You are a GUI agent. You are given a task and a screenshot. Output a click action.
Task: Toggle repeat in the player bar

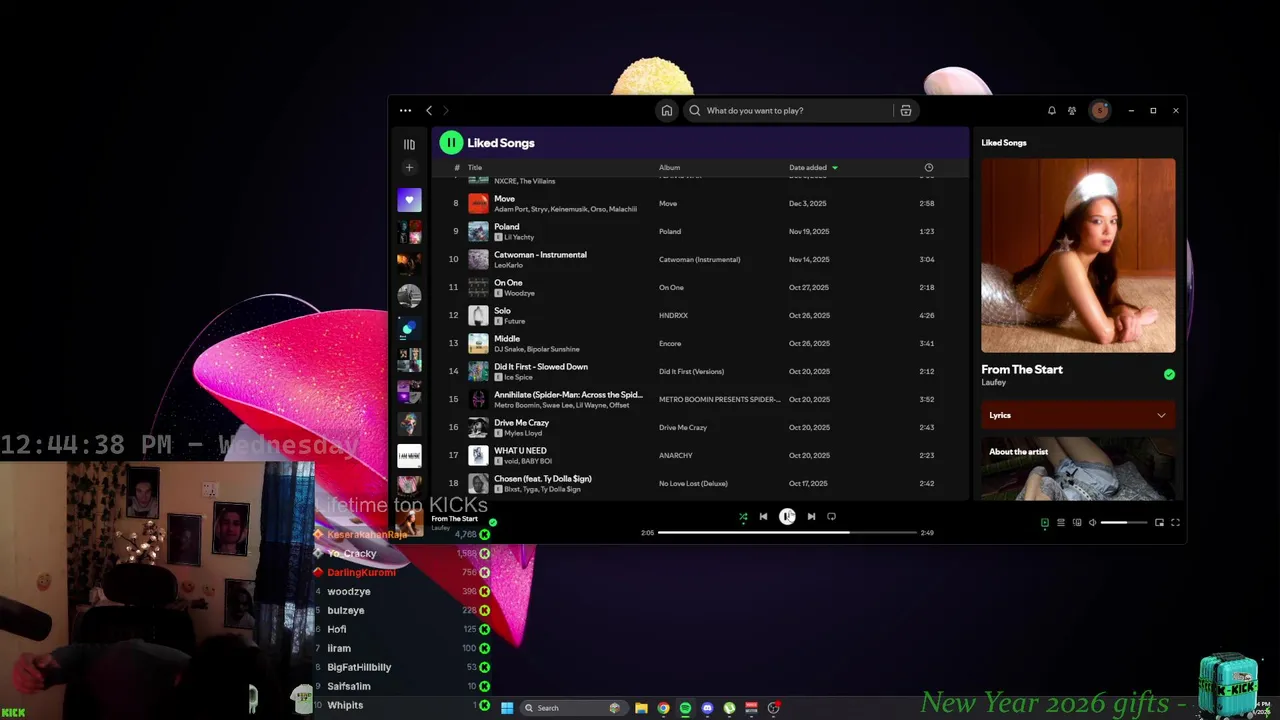coord(831,517)
